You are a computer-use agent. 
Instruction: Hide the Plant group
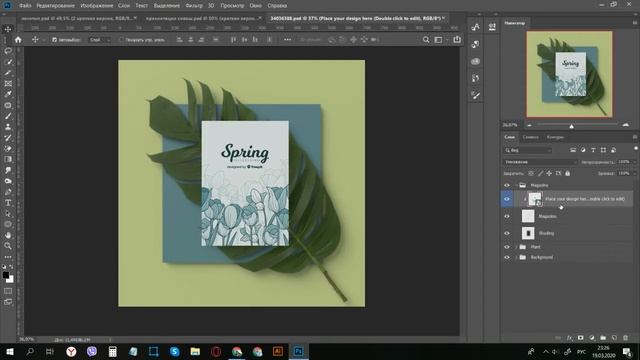pos(507,247)
